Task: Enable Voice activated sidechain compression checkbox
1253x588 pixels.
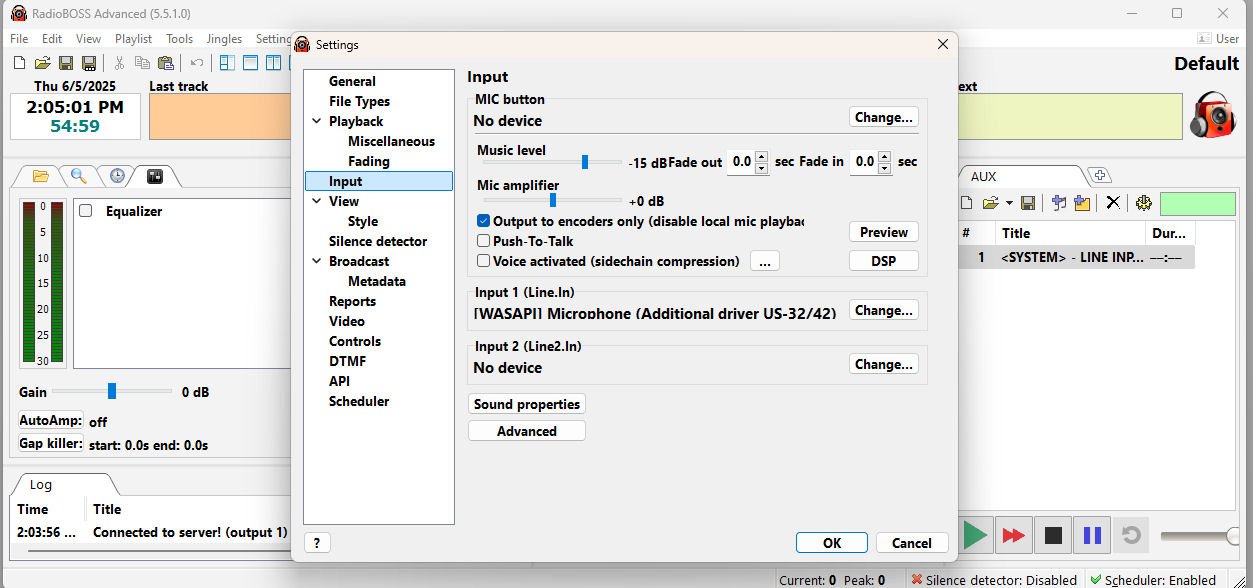Action: [x=484, y=261]
